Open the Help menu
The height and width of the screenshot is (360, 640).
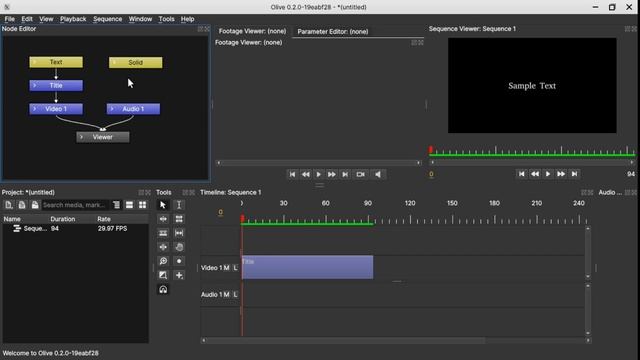click(187, 19)
